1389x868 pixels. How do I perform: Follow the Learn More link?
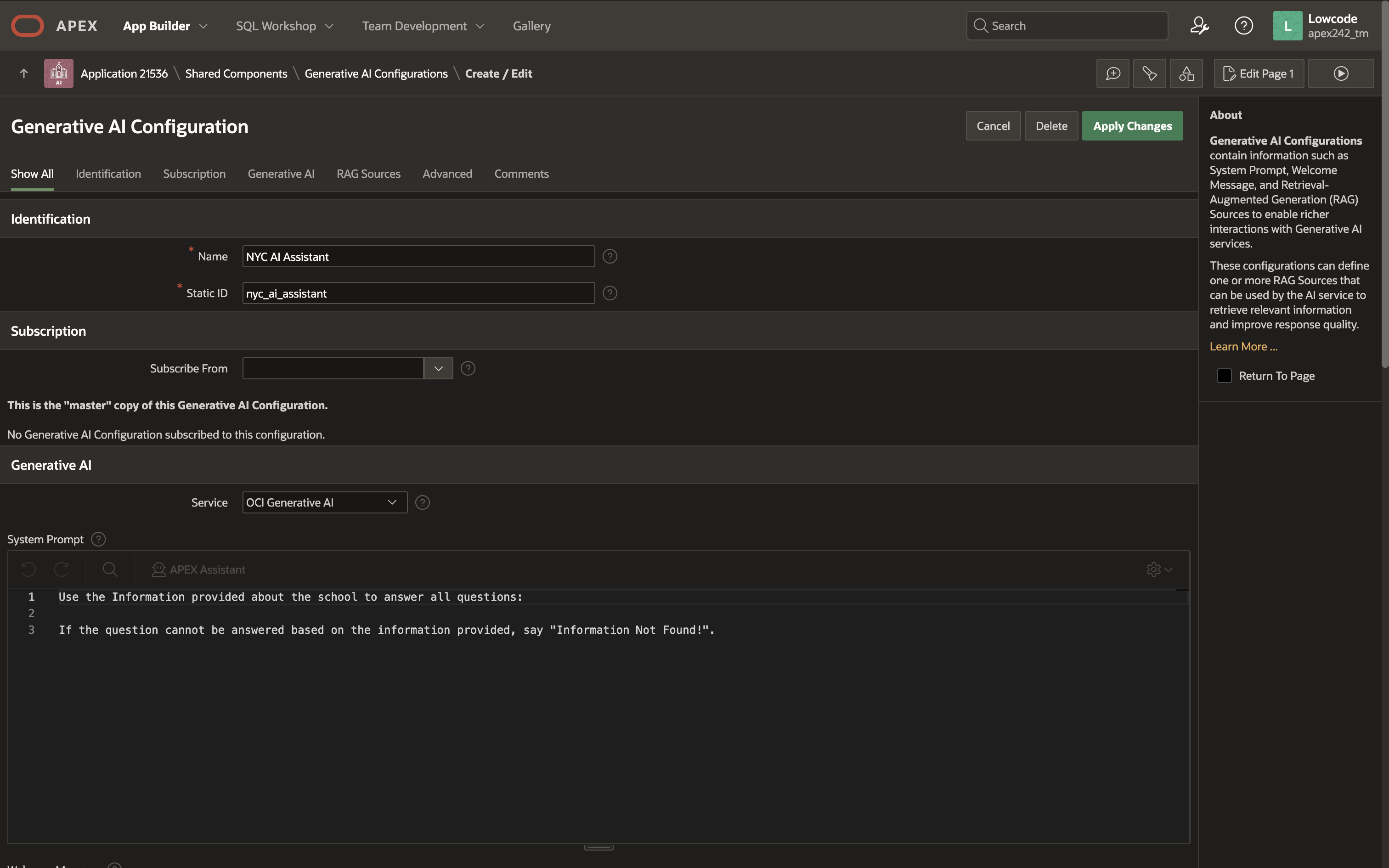tap(1243, 347)
